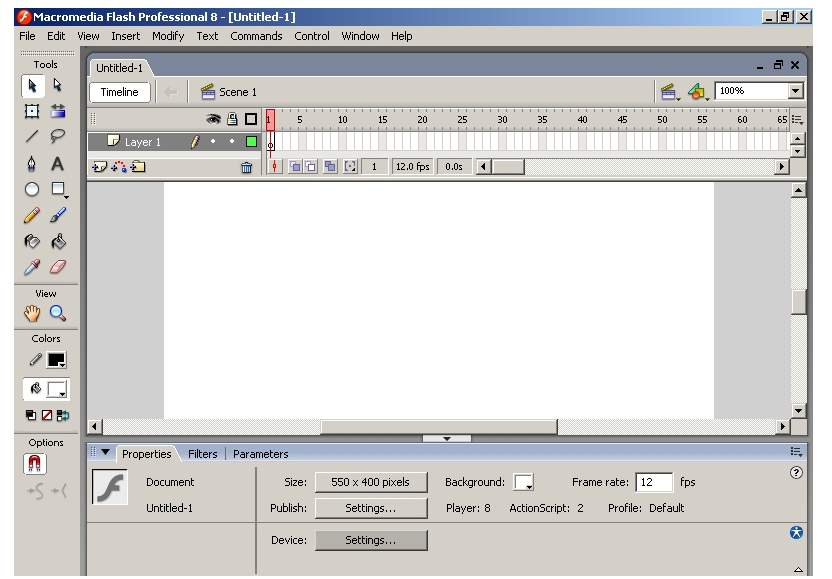
Task: Select the Brush tool
Action: coord(57,215)
